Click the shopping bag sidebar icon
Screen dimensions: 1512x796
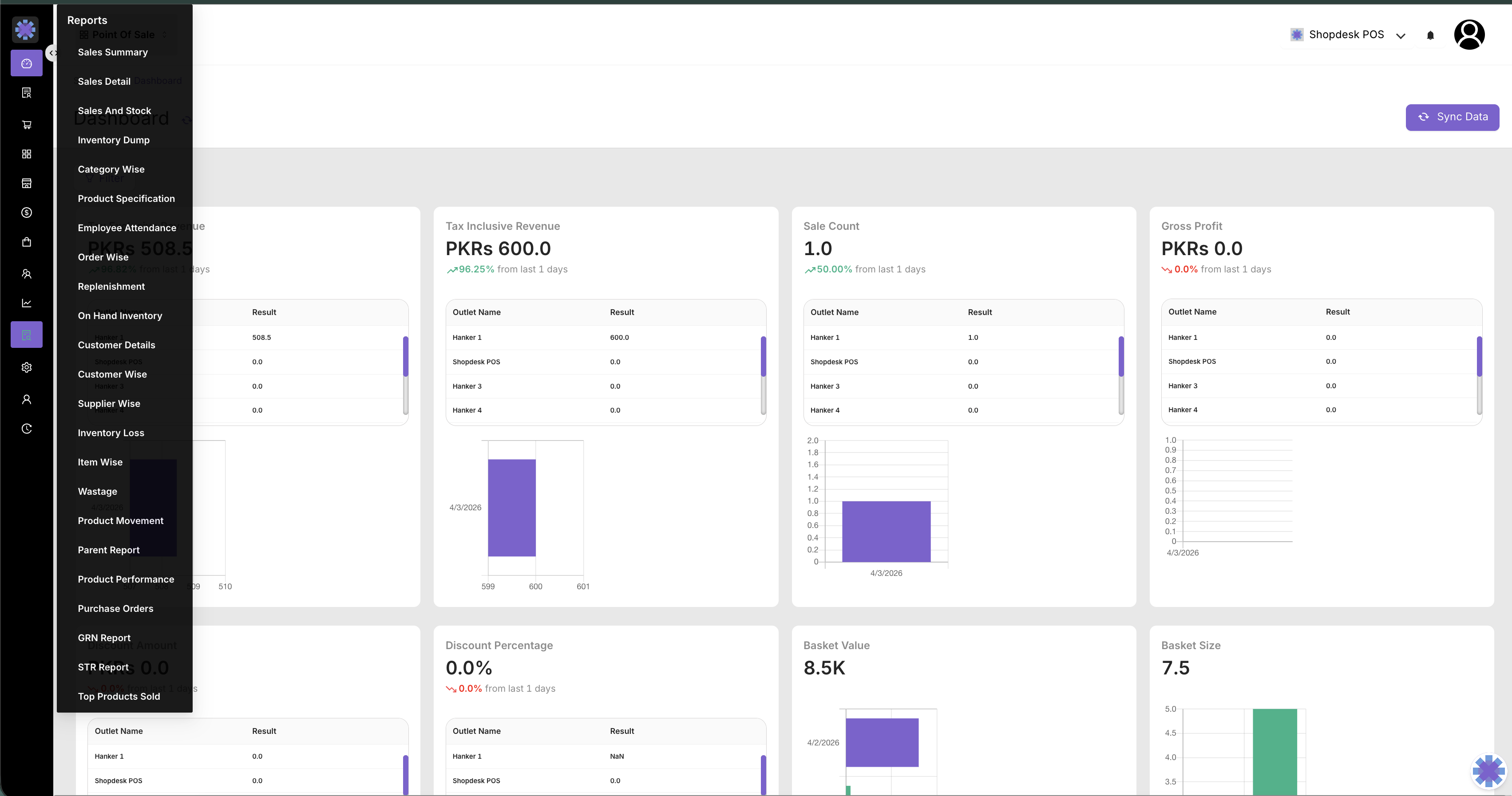pyautogui.click(x=26, y=242)
